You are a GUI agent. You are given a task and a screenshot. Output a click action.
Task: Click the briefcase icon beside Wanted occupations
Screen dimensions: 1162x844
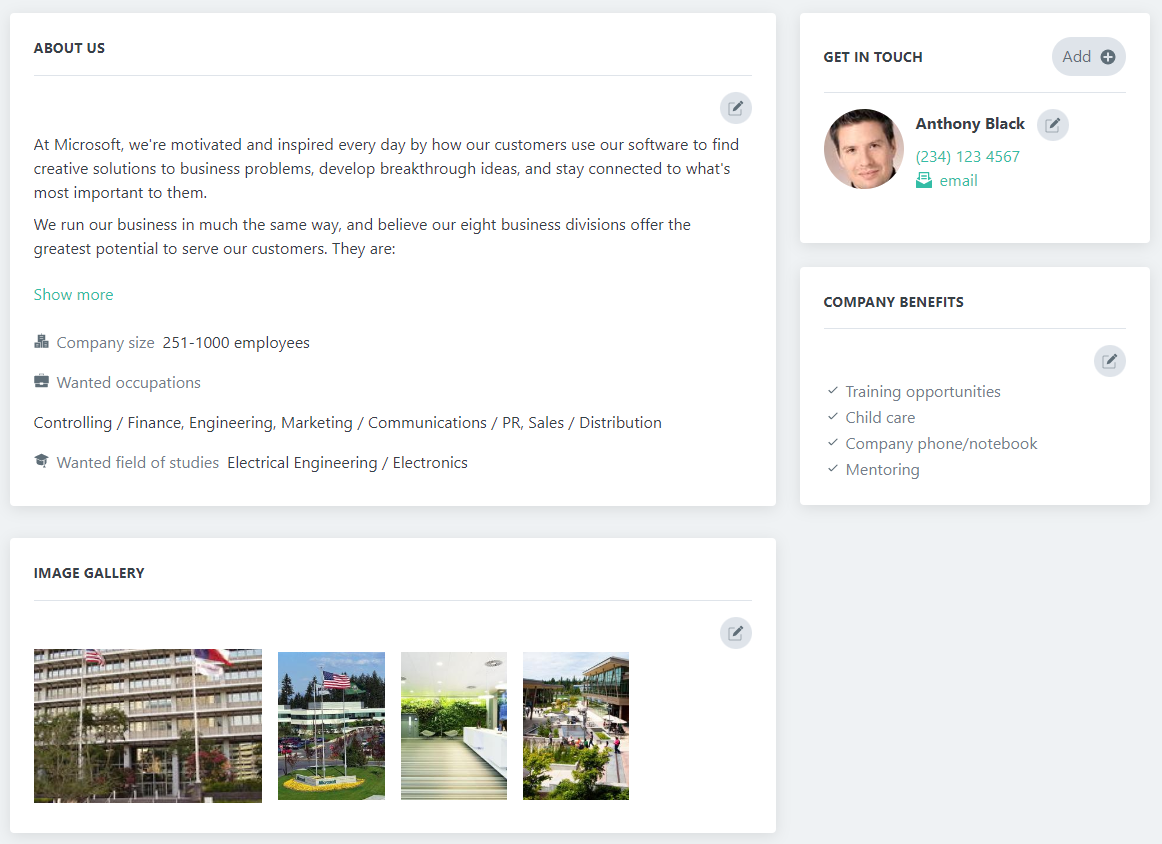coord(41,381)
